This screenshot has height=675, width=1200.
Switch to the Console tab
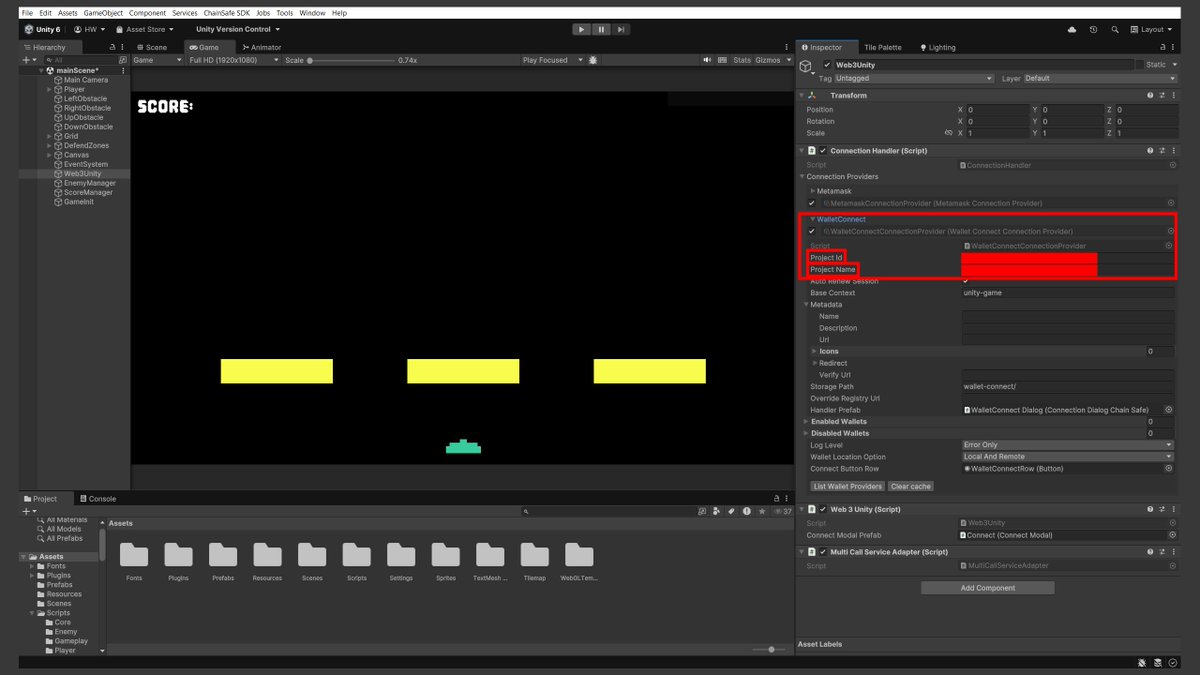tap(97, 498)
